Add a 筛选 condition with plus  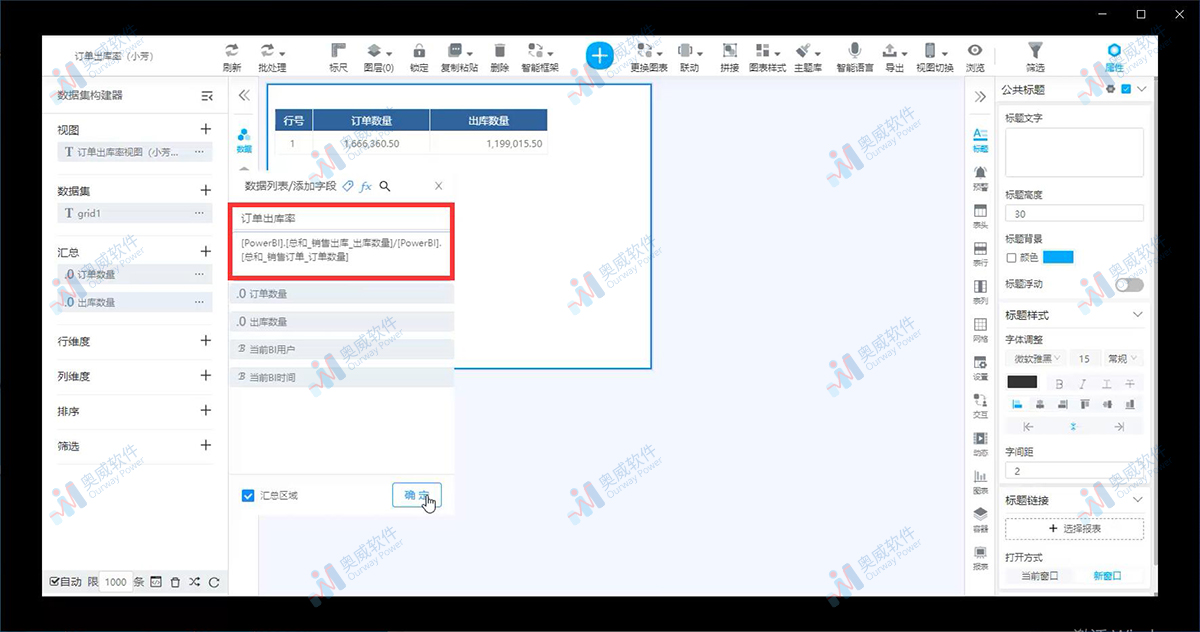click(x=206, y=445)
